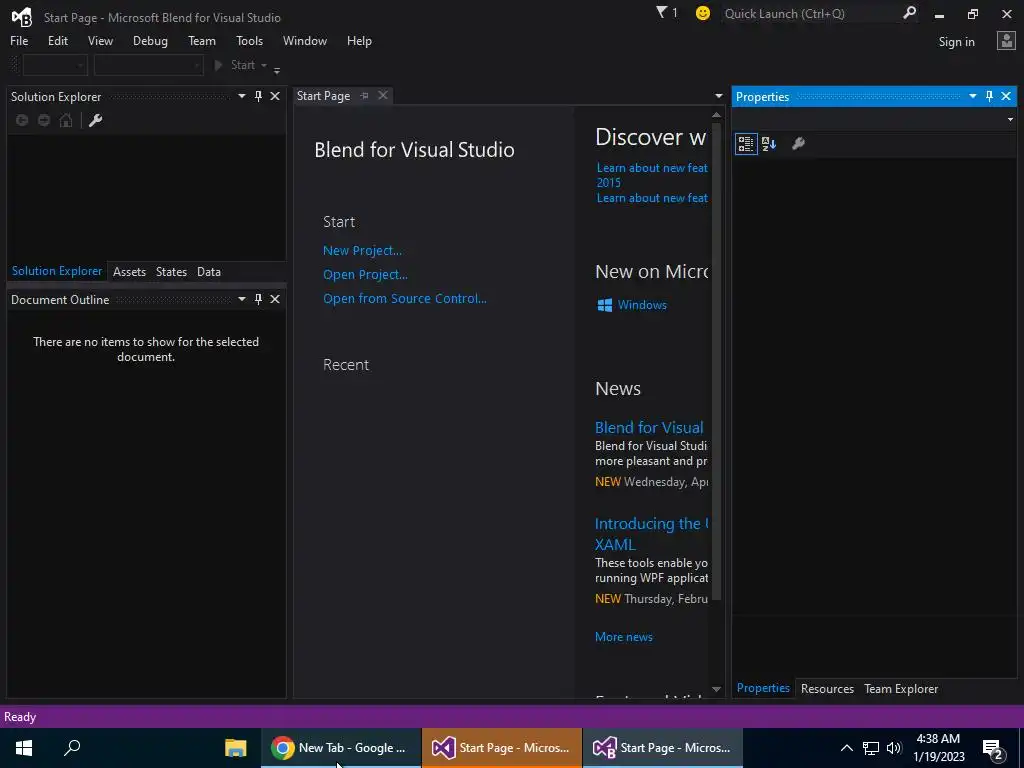The width and height of the screenshot is (1024, 768).
Task: Open the Team menu
Action: pyautogui.click(x=202, y=40)
